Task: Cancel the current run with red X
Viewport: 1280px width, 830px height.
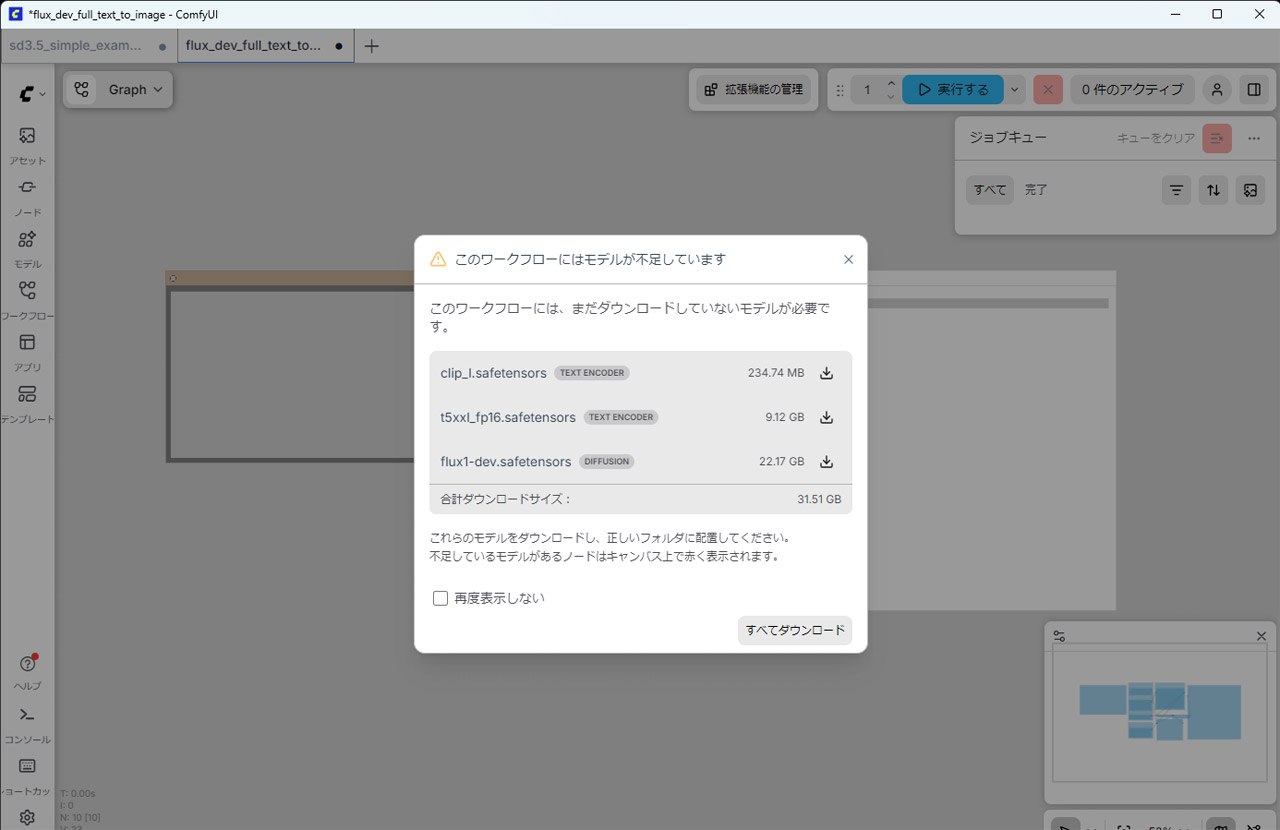Action: (1048, 89)
